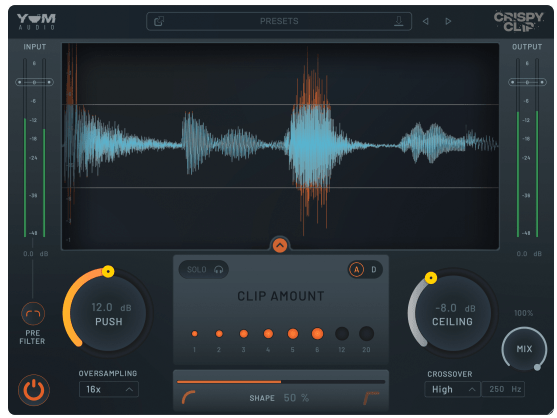This screenshot has height=418, width=557.
Task: Click the yellow Ceiling knob indicator dot
Action: pos(431,278)
